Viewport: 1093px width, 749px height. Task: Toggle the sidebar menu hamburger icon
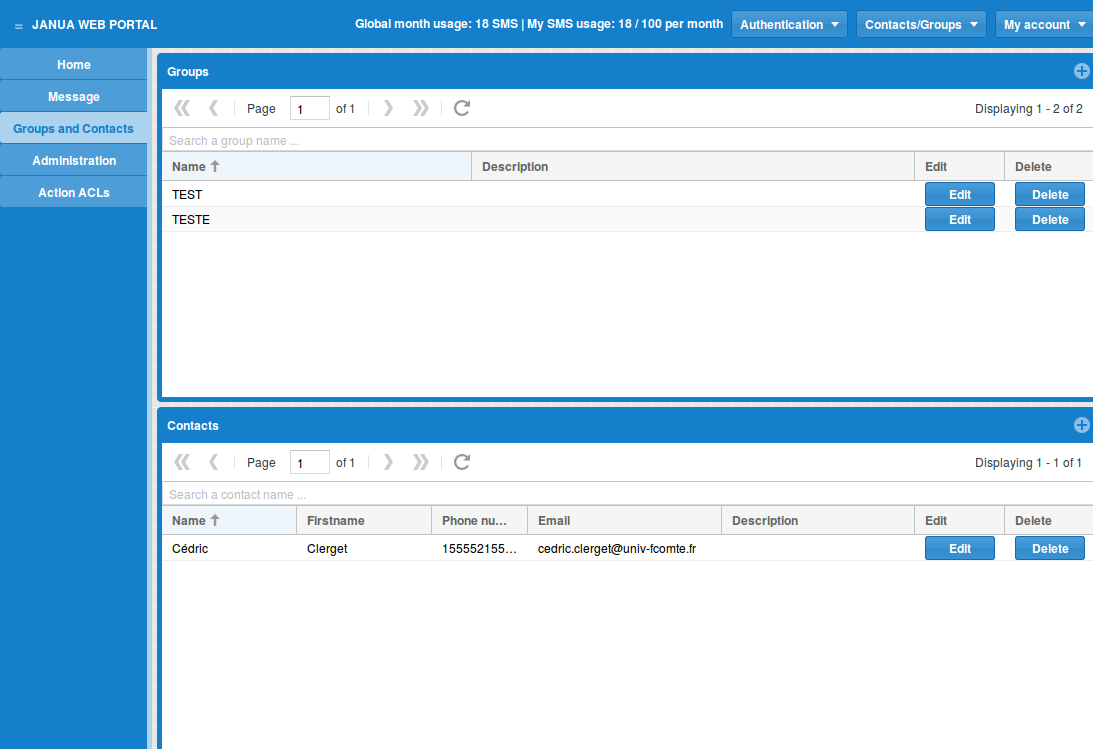pos(19,26)
